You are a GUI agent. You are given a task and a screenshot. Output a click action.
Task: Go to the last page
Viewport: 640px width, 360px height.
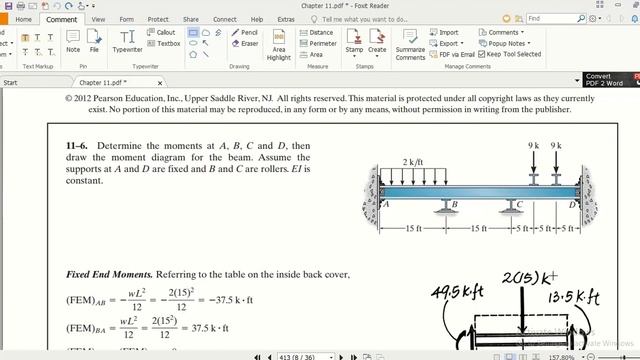pos(353,357)
